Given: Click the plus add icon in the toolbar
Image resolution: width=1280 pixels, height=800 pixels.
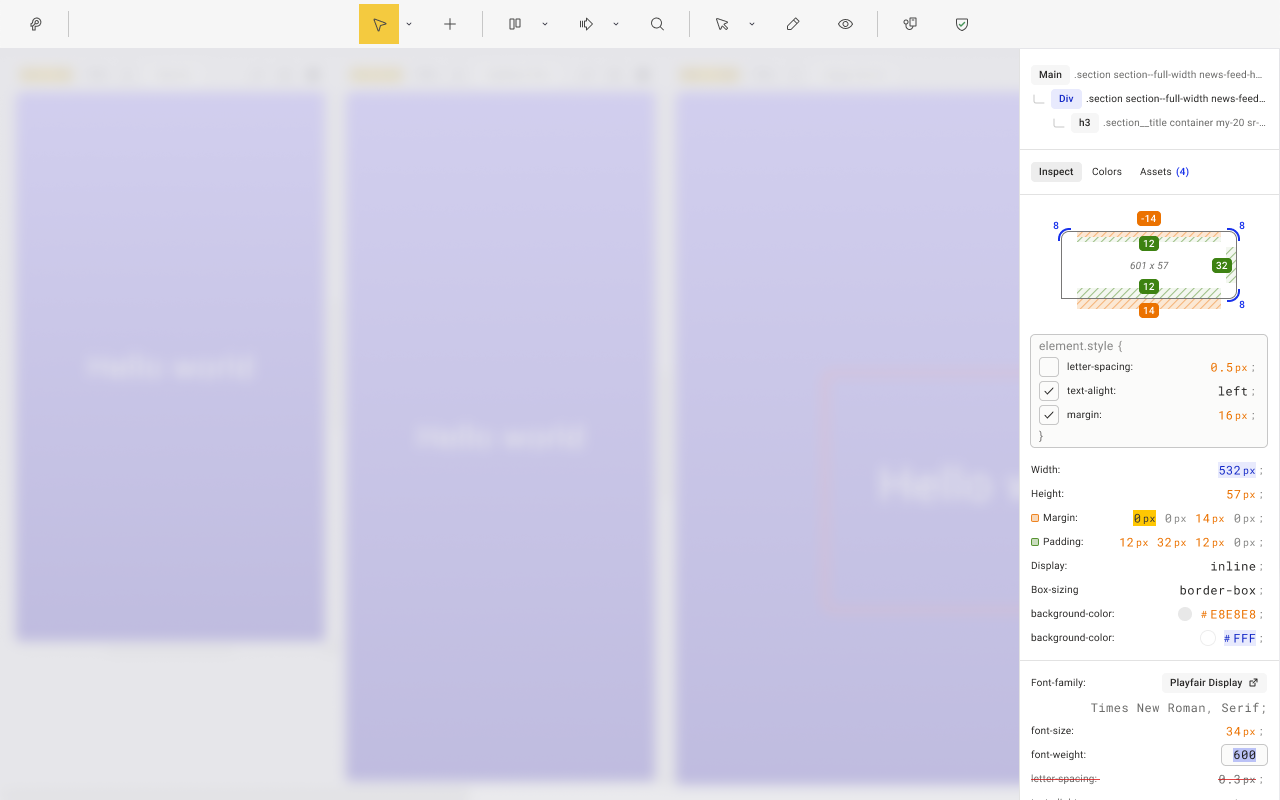Looking at the screenshot, I should tap(450, 24).
